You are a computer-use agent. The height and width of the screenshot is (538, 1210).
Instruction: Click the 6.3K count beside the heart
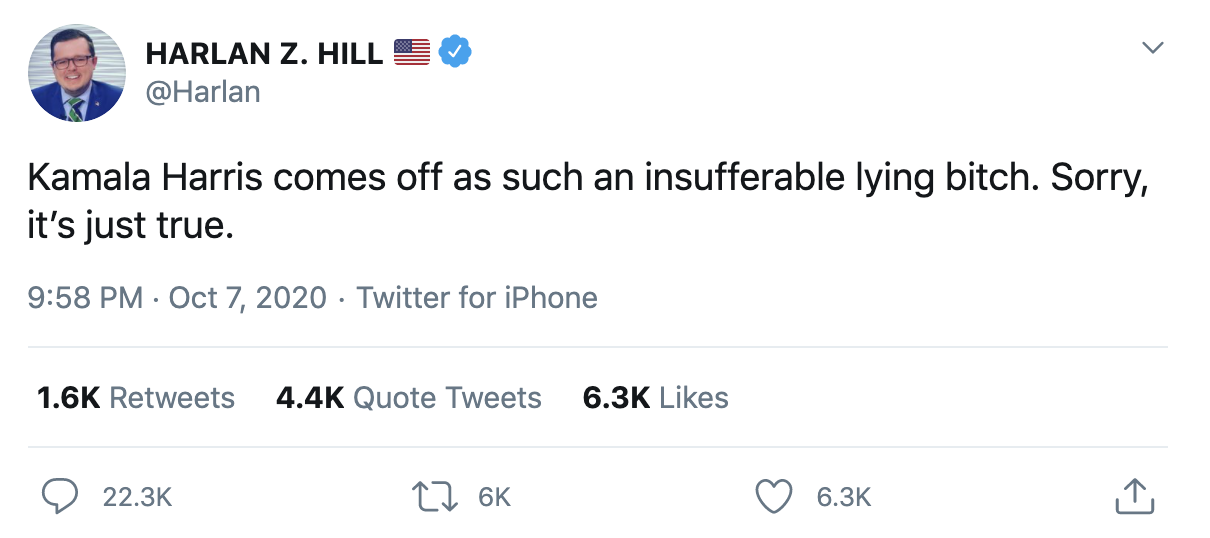(x=844, y=497)
